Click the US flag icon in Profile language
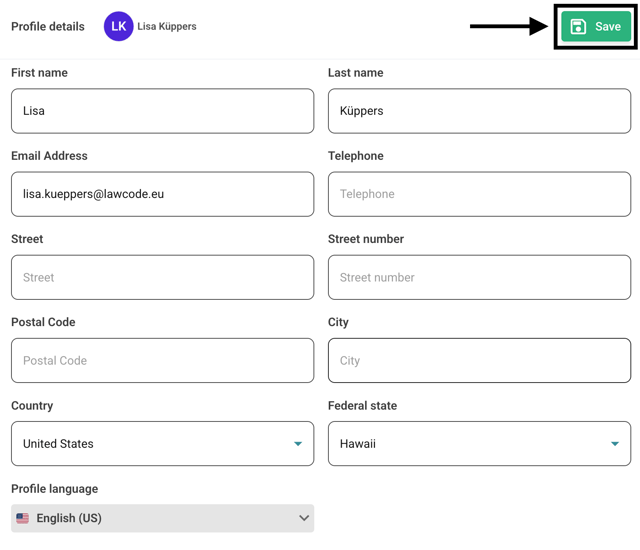Image resolution: width=640 pixels, height=550 pixels. pos(23,518)
